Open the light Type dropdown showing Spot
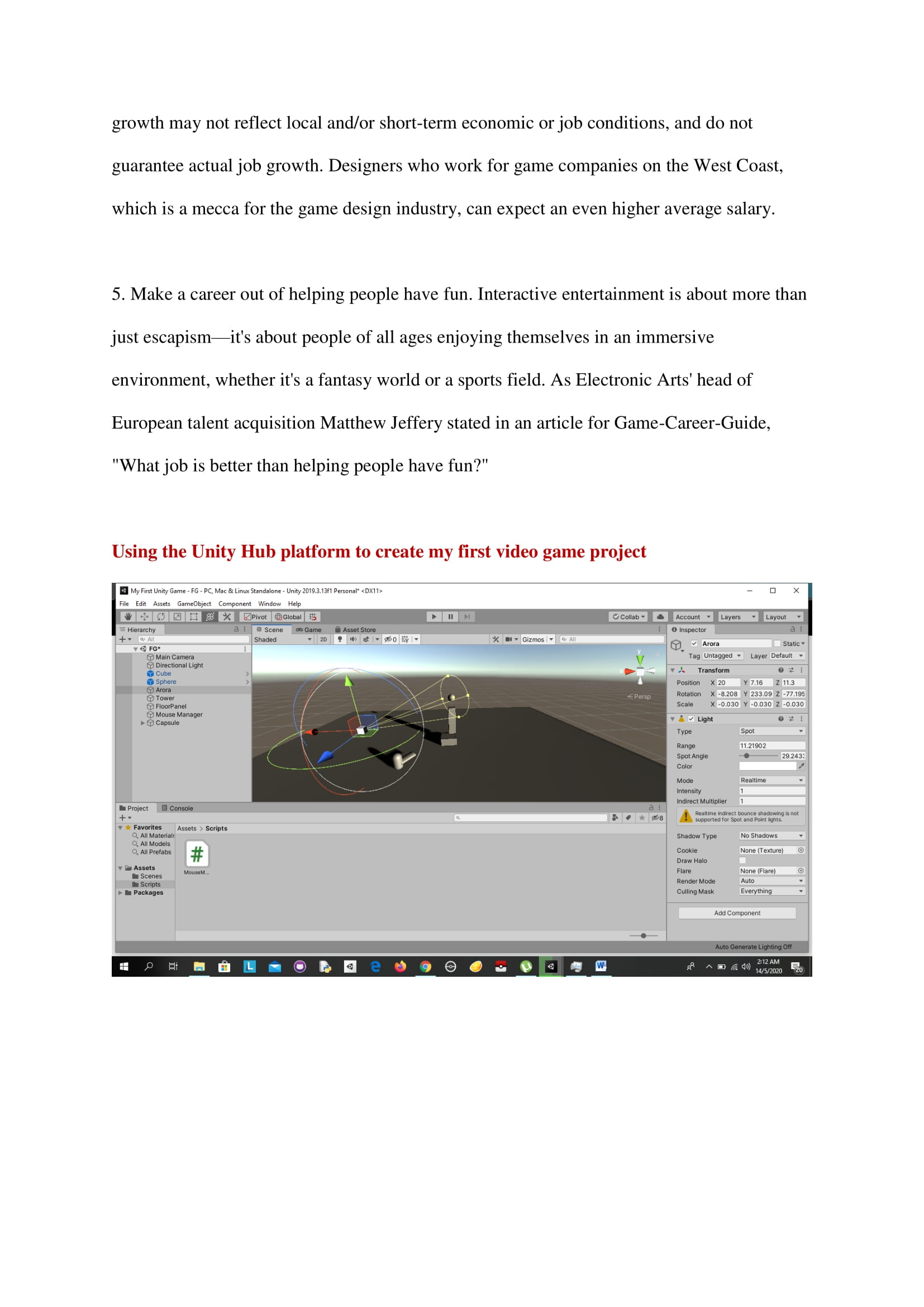 (771, 731)
